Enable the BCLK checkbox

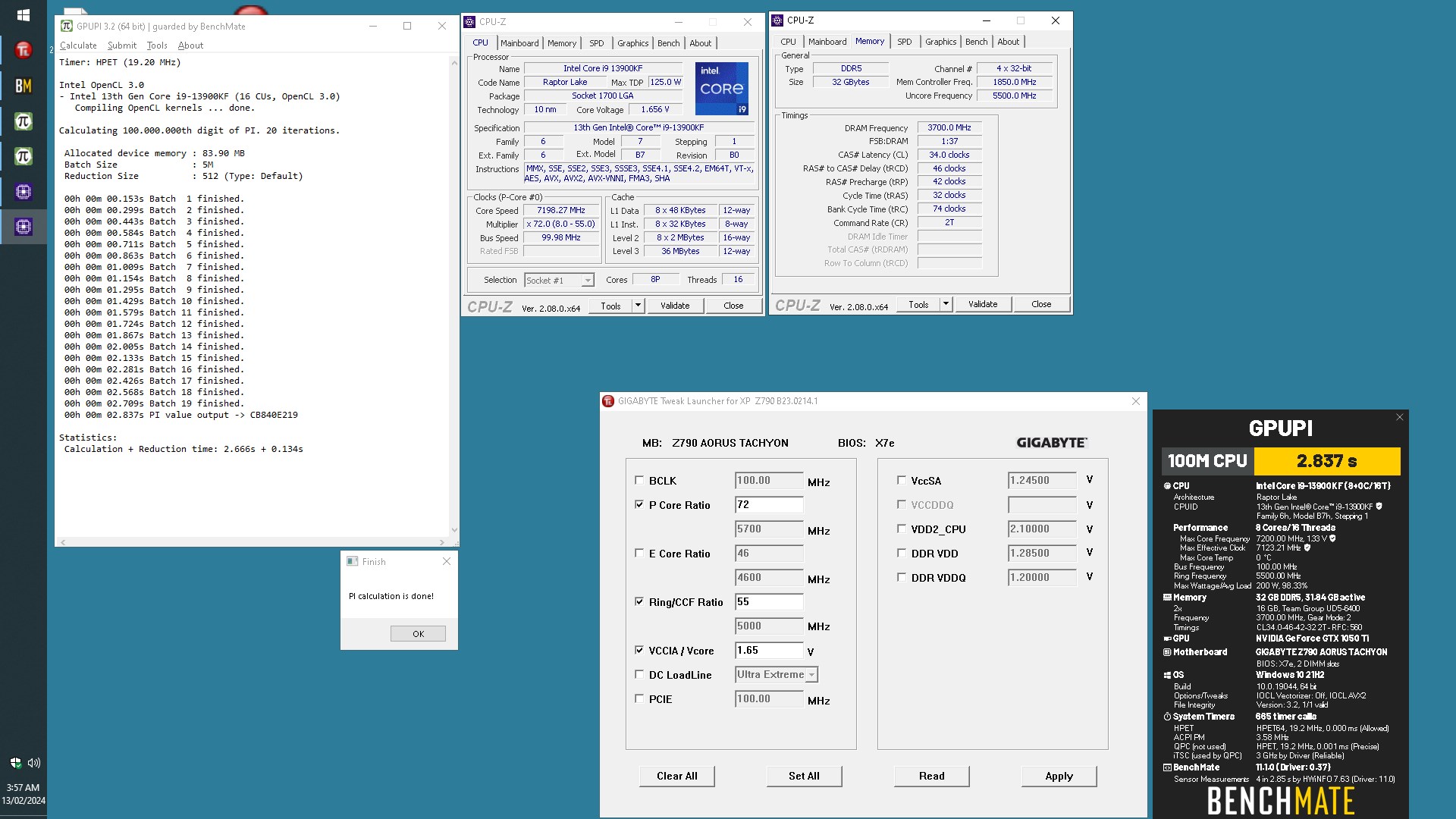coord(639,480)
